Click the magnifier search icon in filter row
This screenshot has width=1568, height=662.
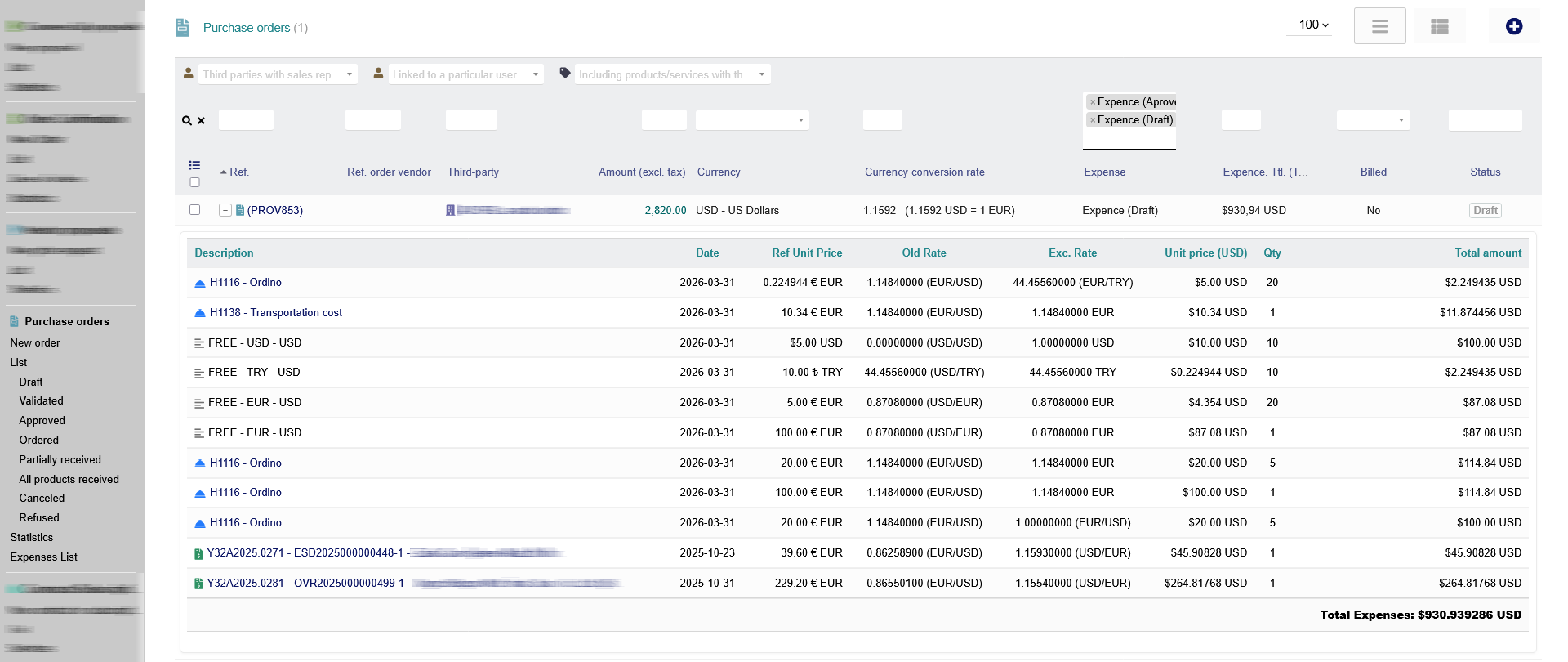(x=187, y=121)
